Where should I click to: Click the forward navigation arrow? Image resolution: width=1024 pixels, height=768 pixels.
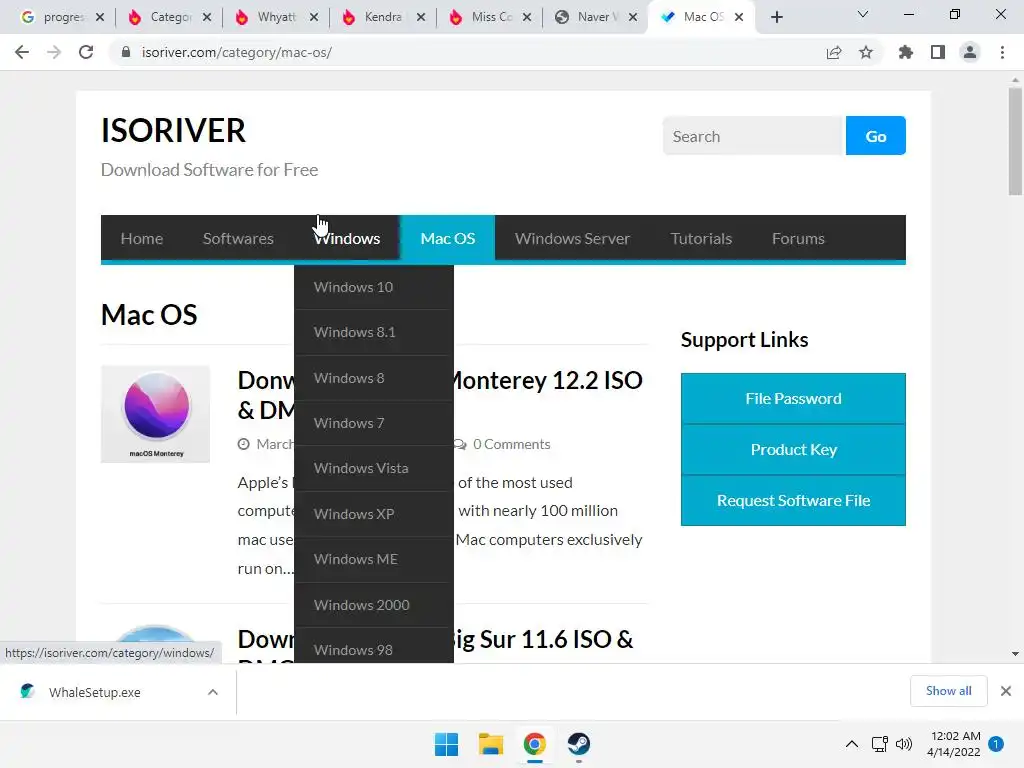pyautogui.click(x=54, y=52)
